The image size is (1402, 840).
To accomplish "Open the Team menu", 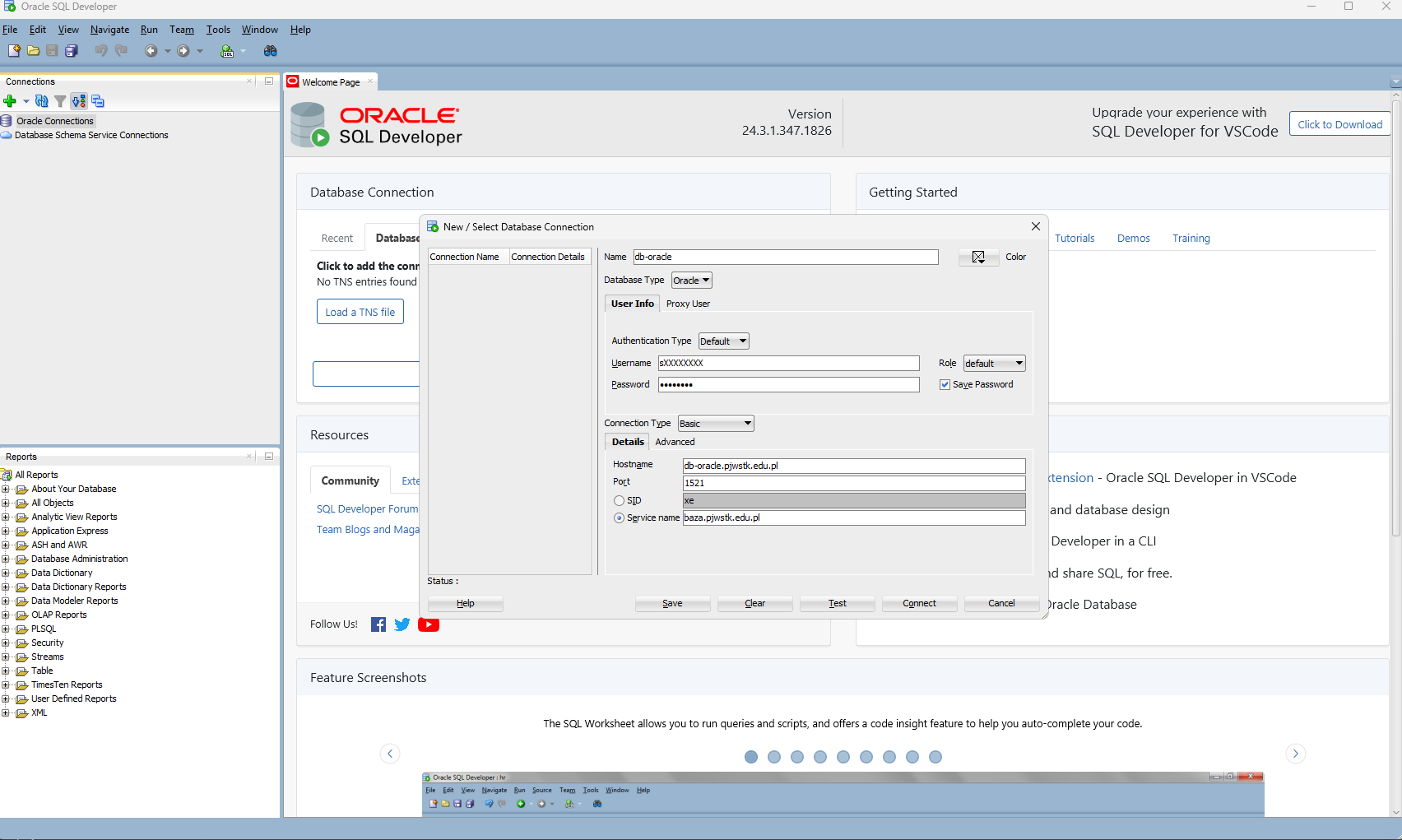I will click(182, 30).
